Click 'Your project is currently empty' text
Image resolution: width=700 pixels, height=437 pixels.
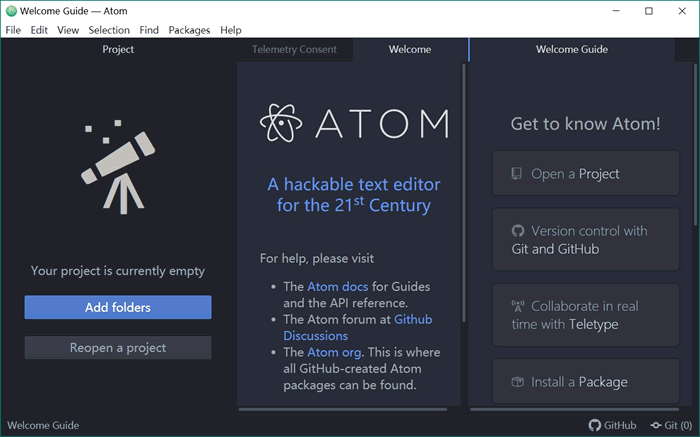click(118, 271)
